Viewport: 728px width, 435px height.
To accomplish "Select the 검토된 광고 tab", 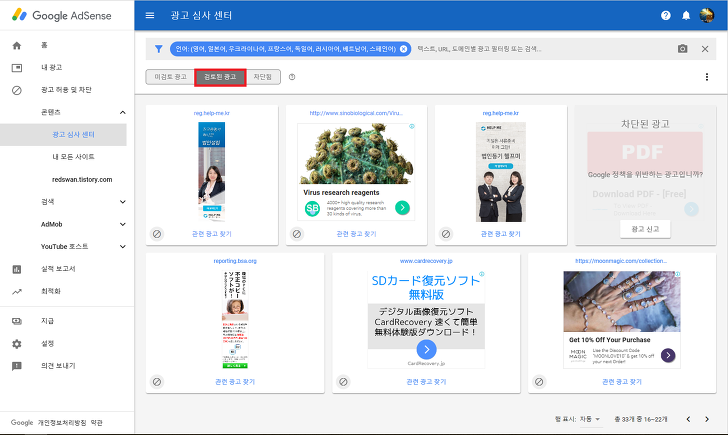I will click(x=220, y=77).
